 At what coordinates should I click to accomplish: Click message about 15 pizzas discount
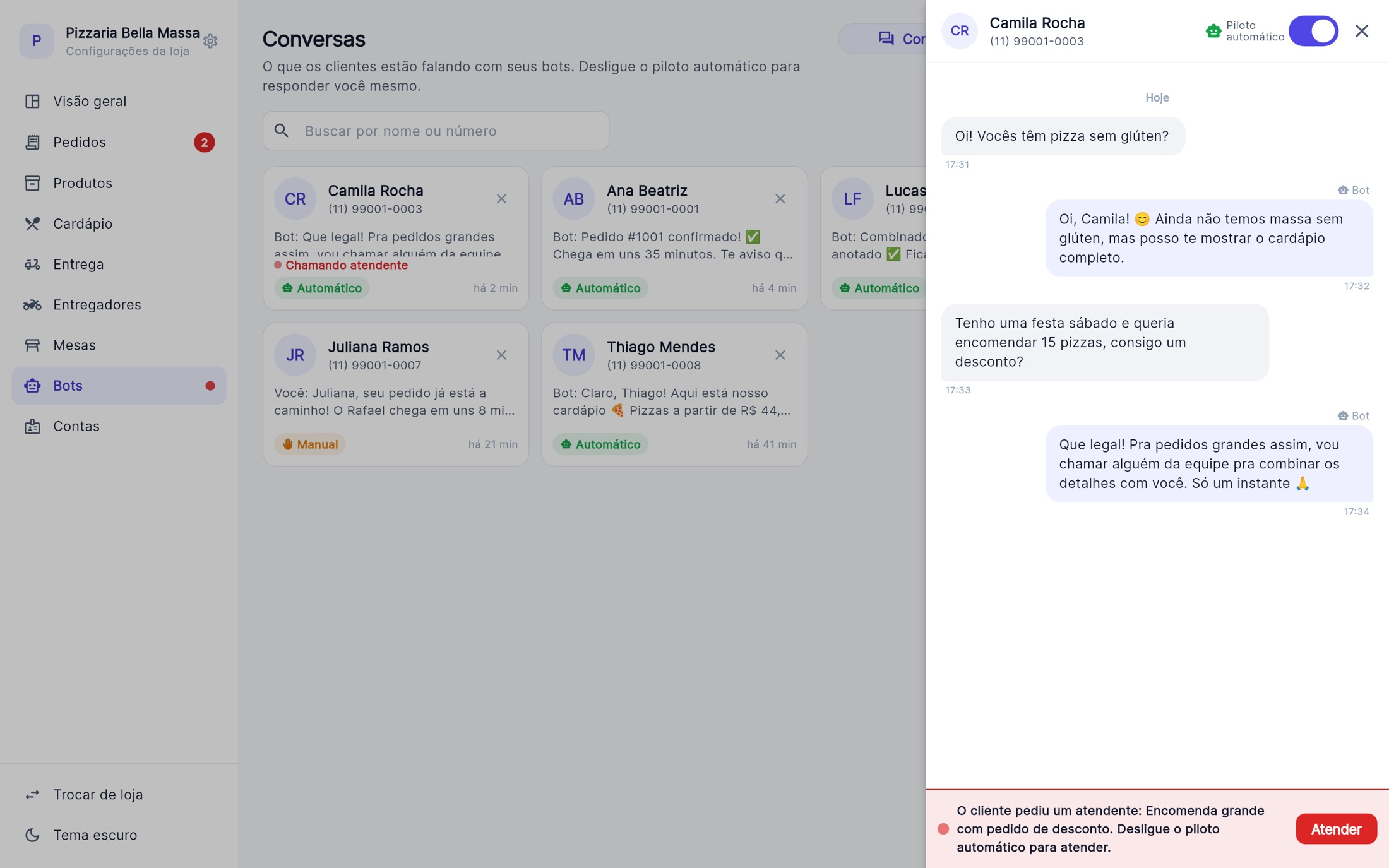pos(1105,342)
